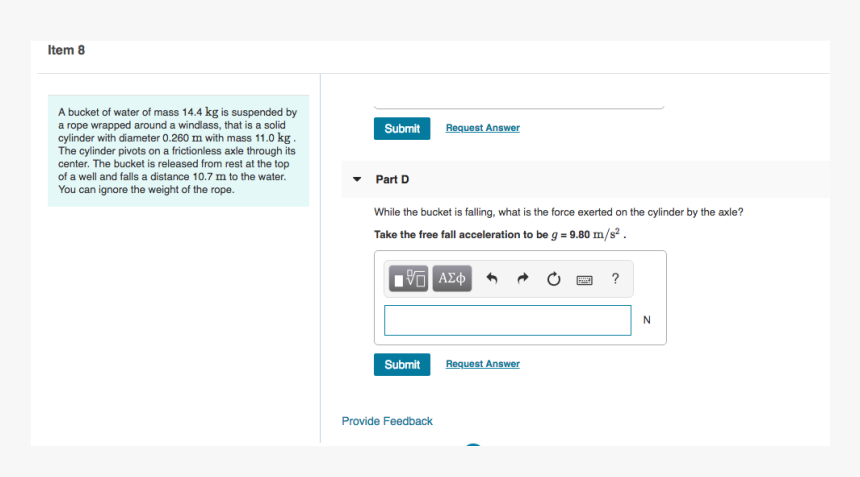Click the previous part's answer box edge
Screen dimensions: 860x477
tap(518, 106)
